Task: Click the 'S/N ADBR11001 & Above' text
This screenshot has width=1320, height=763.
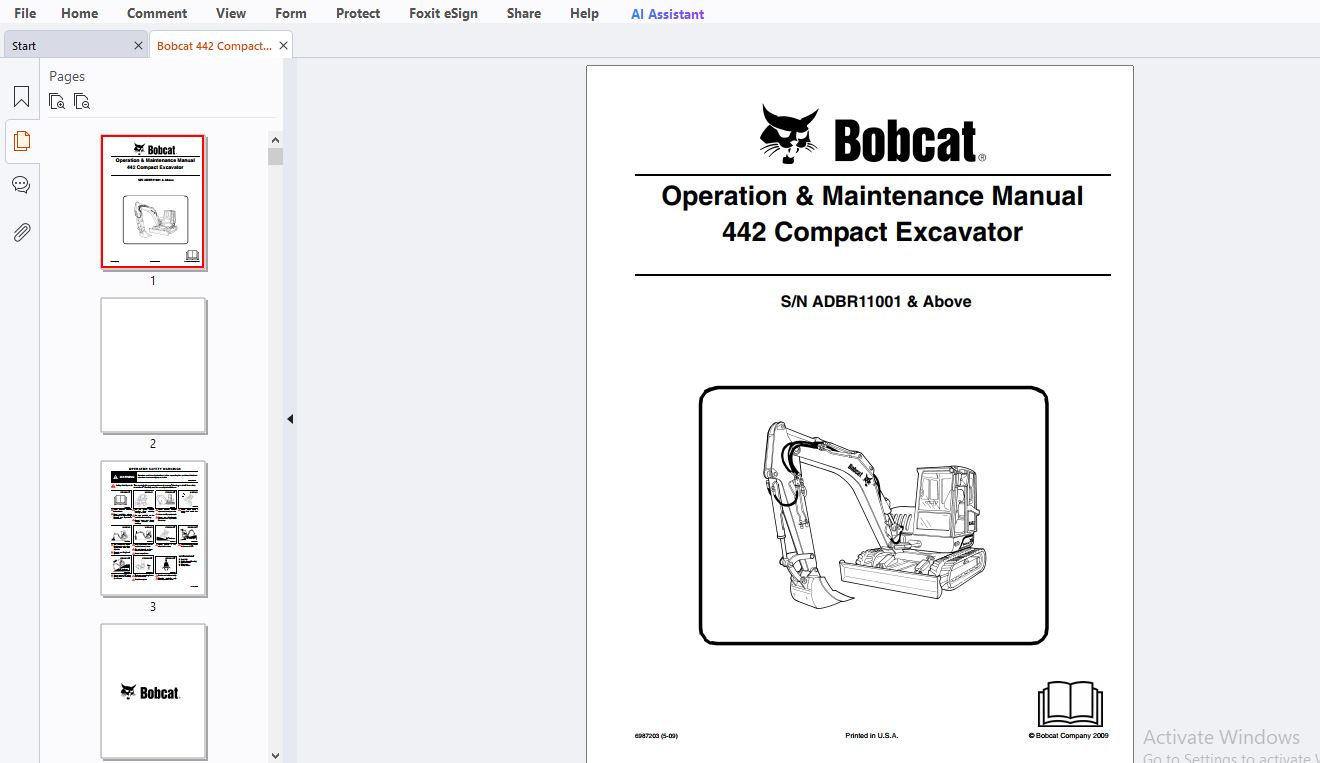Action: coord(876,301)
